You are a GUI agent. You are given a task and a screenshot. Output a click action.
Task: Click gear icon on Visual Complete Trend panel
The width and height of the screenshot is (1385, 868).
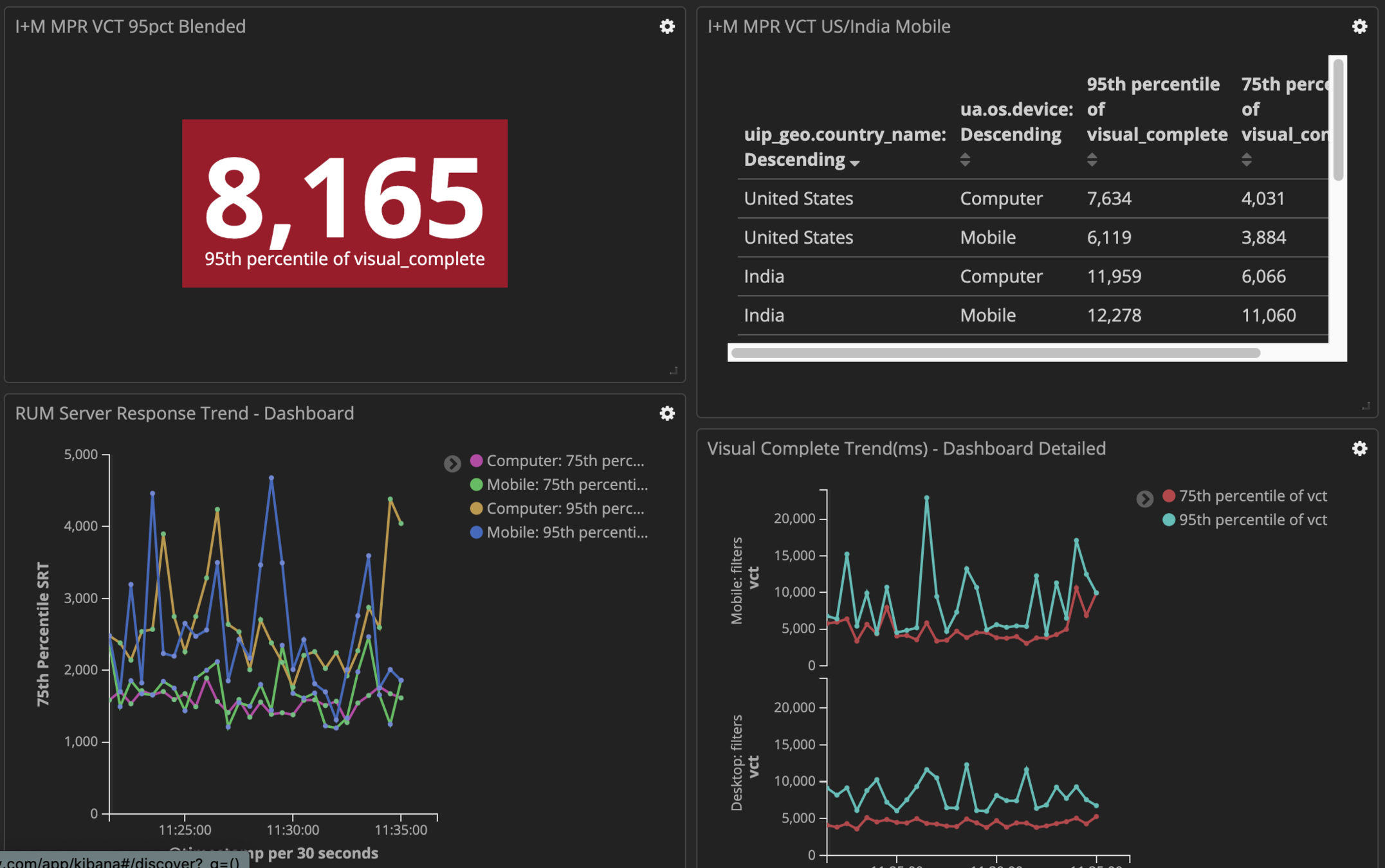click(1359, 449)
